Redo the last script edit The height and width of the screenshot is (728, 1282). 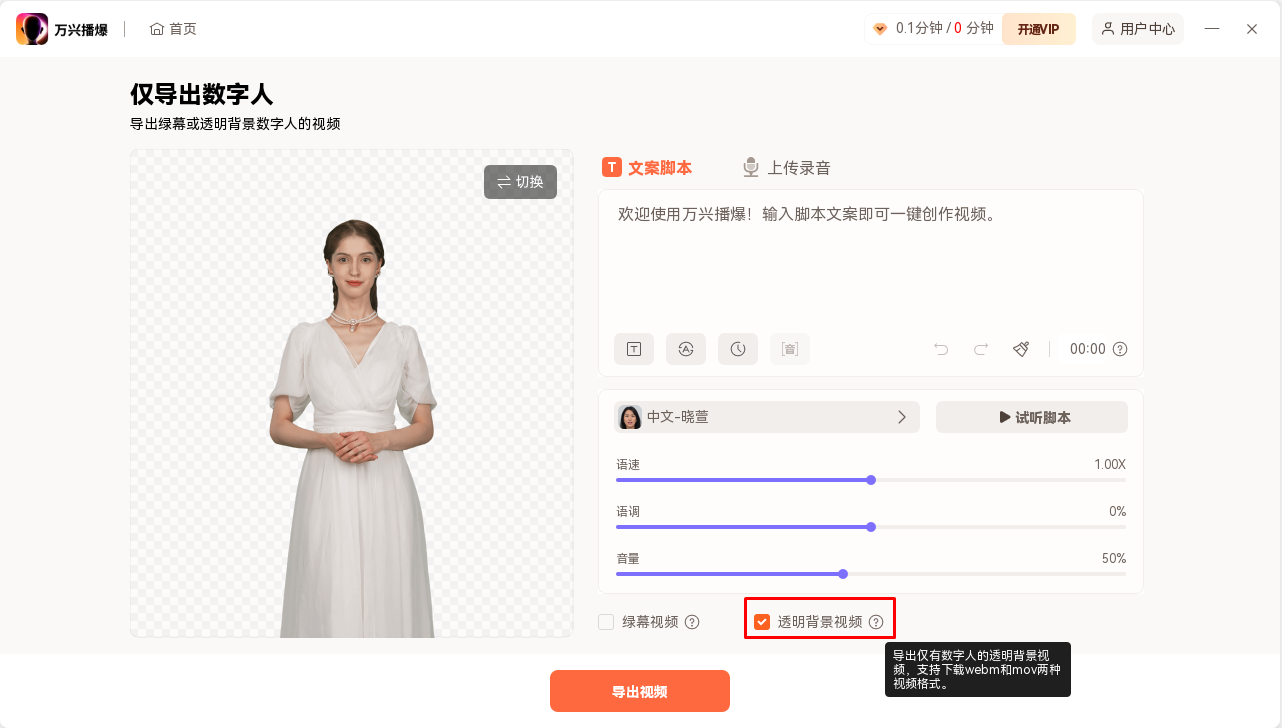pos(980,349)
